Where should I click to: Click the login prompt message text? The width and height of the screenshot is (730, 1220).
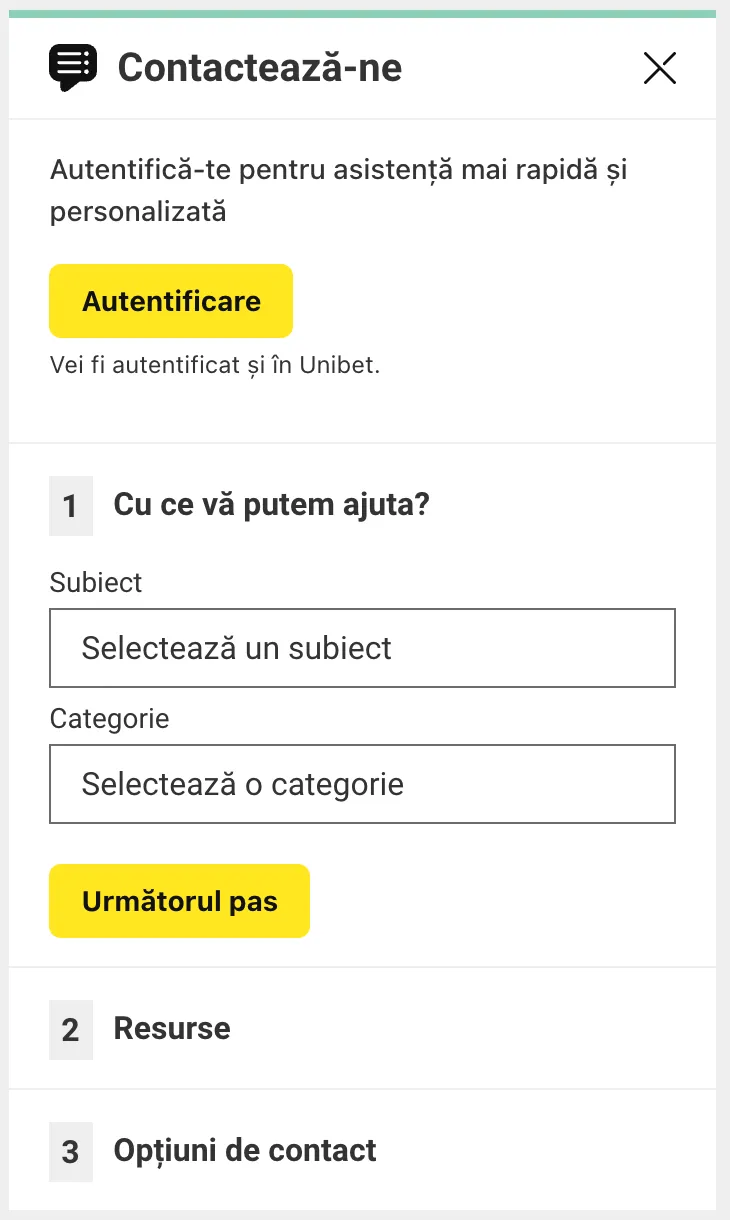coord(338,190)
